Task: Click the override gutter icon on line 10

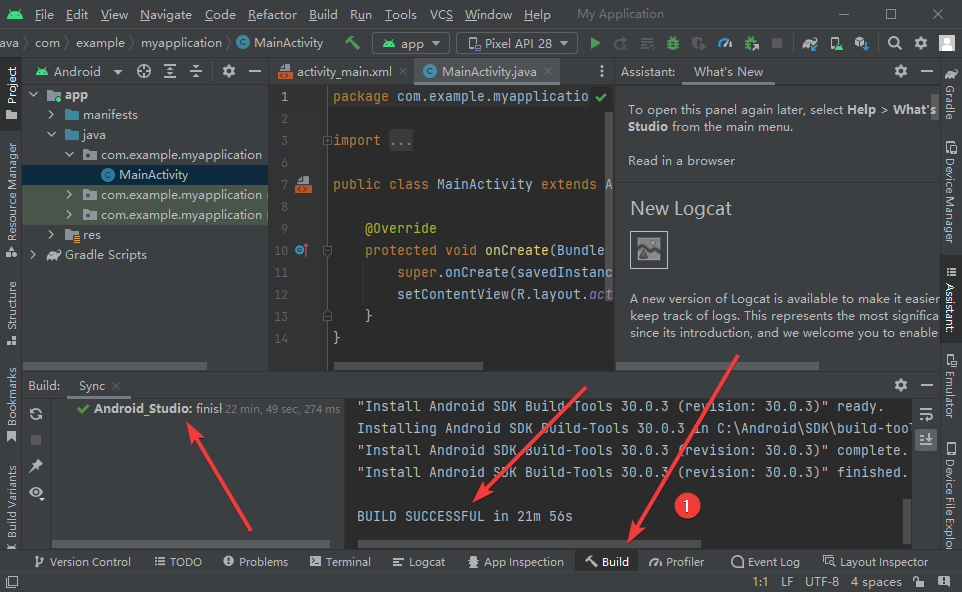Action: tap(301, 250)
